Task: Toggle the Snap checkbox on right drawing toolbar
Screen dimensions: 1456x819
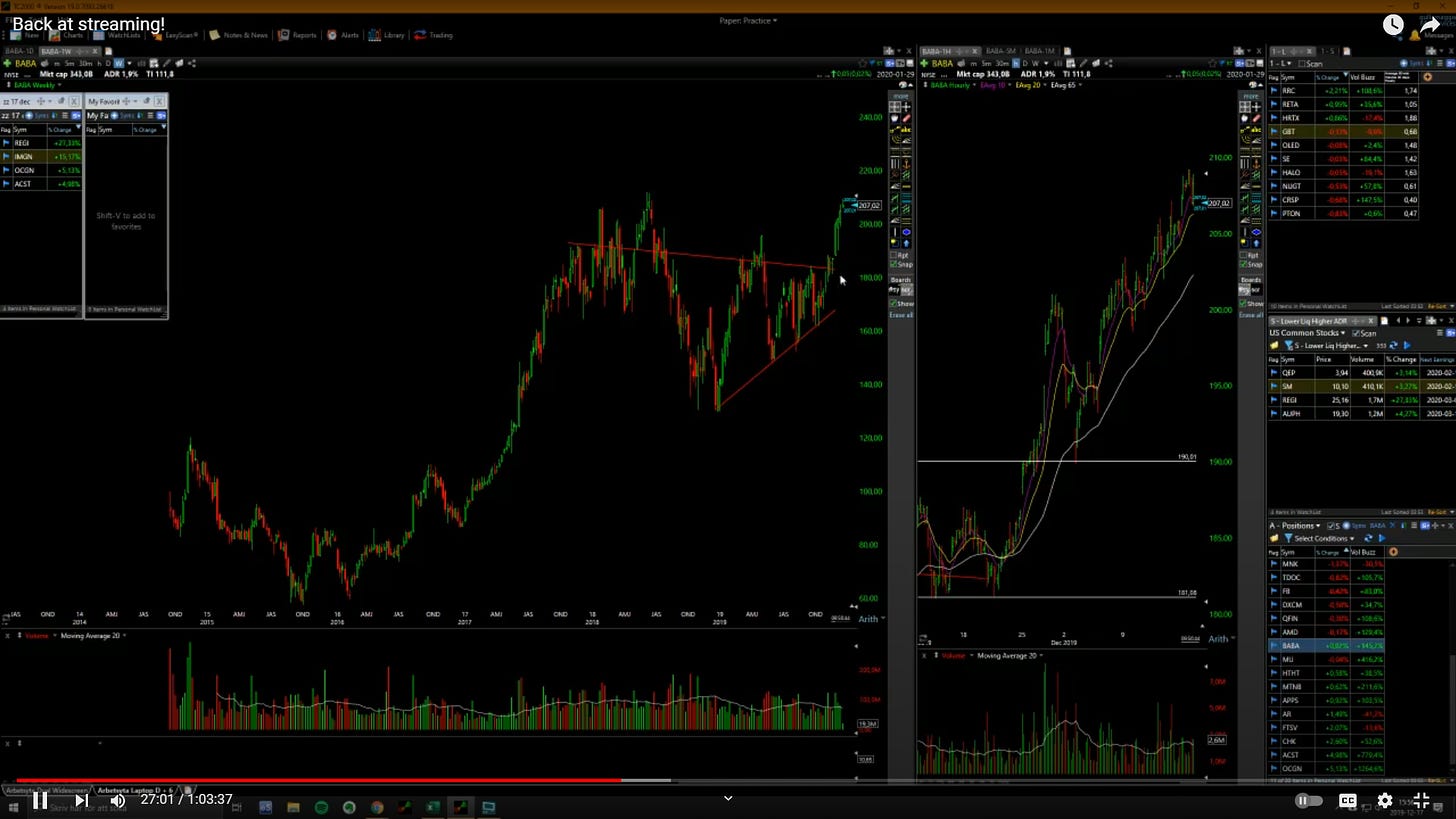Action: click(1244, 265)
